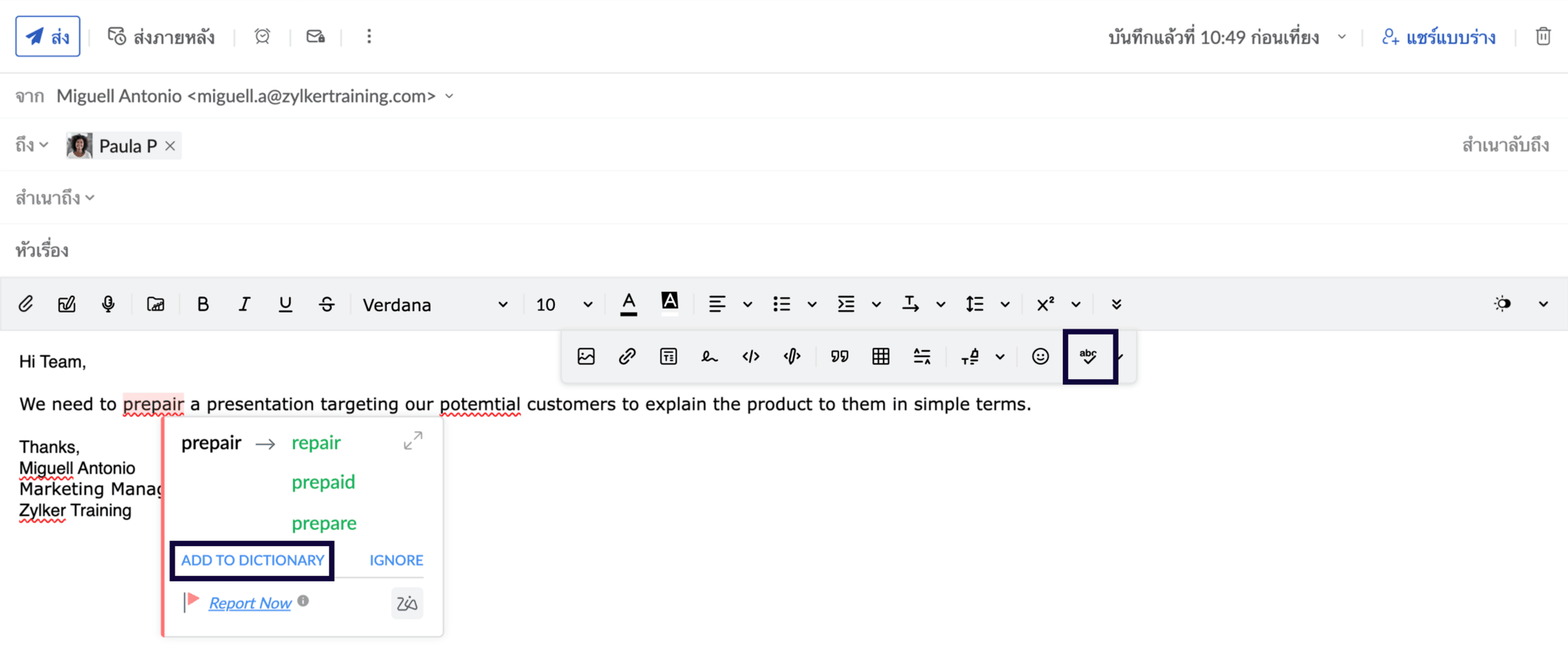Insert a block quote
Viewport: 1568px width, 658px height.
tap(840, 356)
